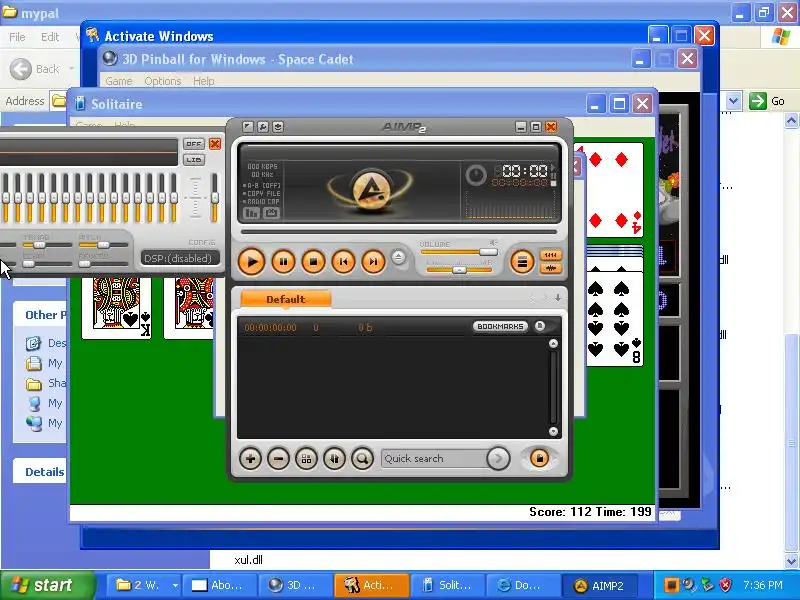Click the icon right of the visualization bars icon

(x=271, y=213)
